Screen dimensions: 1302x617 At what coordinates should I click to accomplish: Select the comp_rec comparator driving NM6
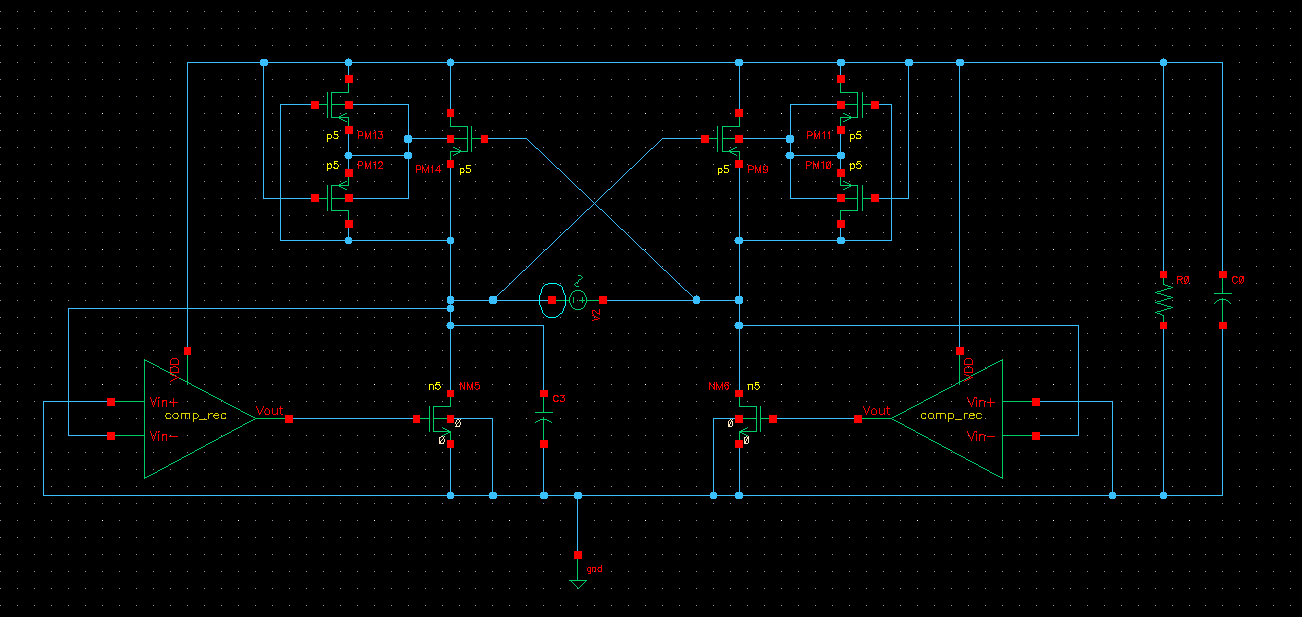click(x=947, y=419)
